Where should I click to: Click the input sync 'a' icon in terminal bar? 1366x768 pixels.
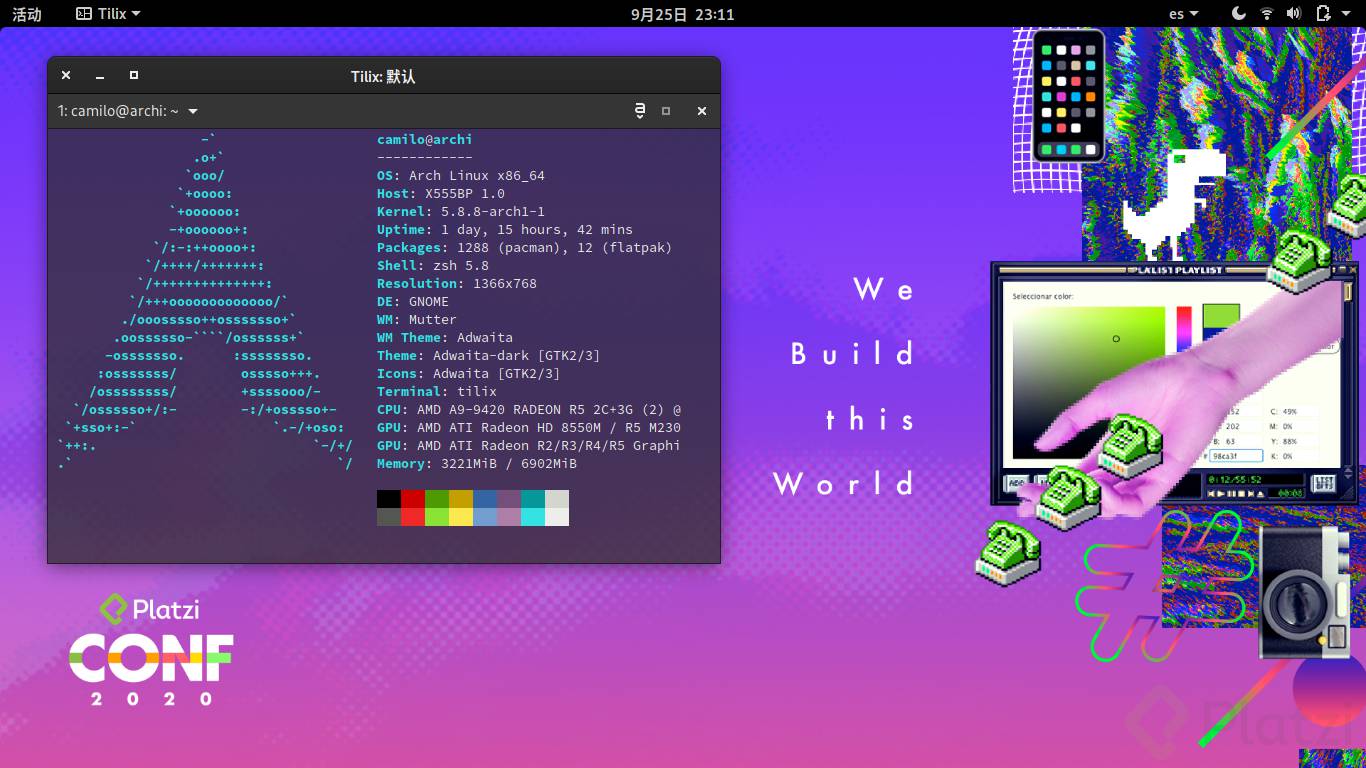point(640,111)
